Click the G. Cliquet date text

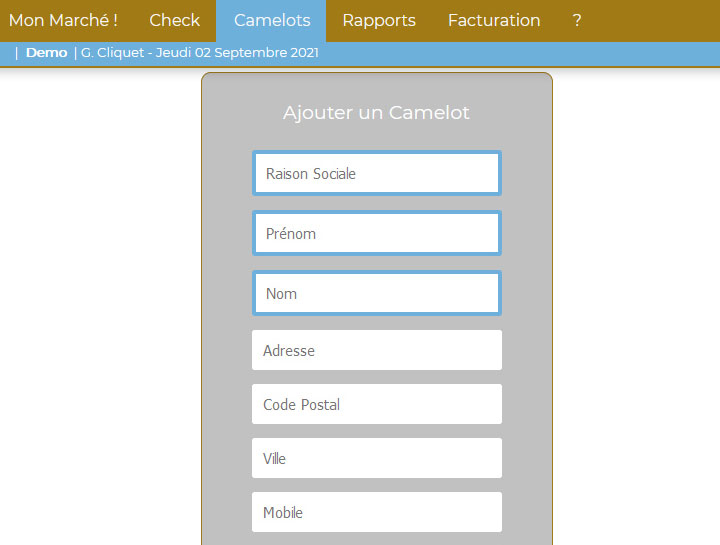(200, 53)
